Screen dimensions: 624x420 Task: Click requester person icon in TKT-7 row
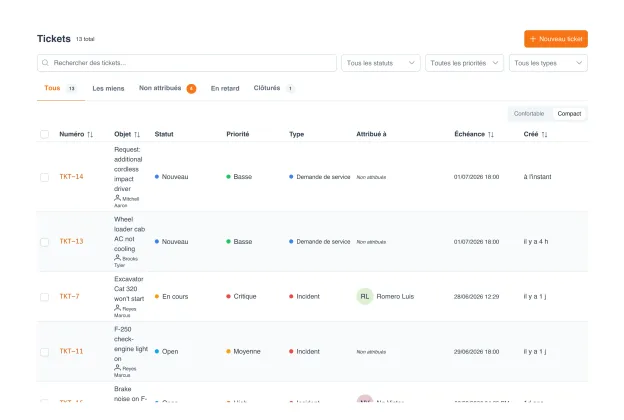117,308
